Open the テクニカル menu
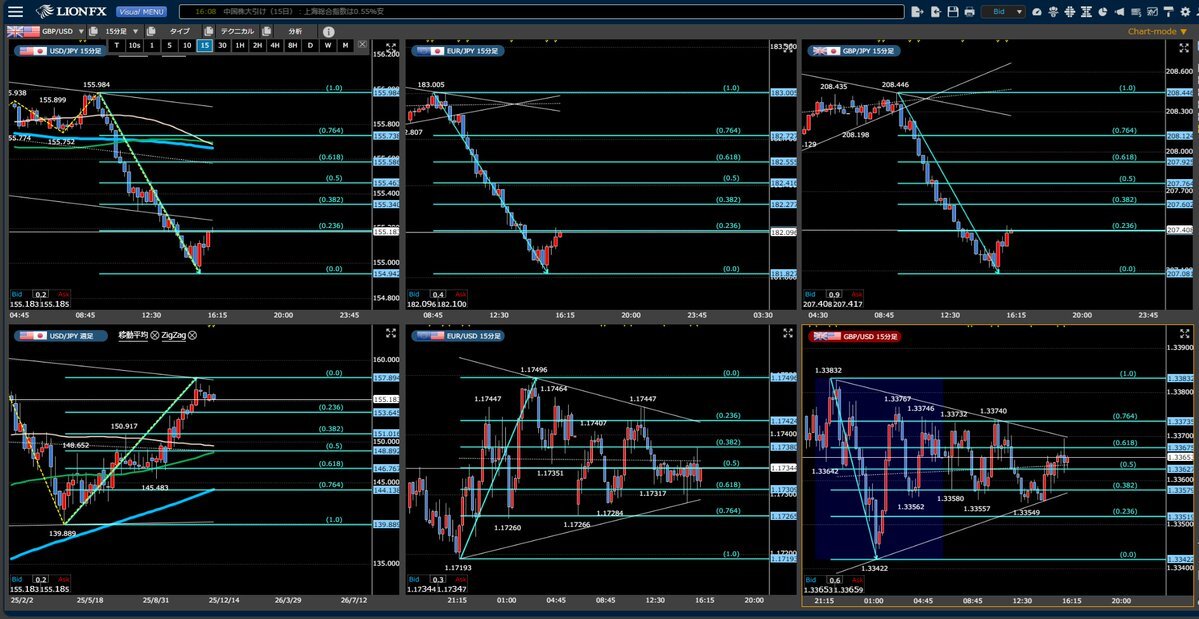This screenshot has height=619, width=1199. pos(236,31)
